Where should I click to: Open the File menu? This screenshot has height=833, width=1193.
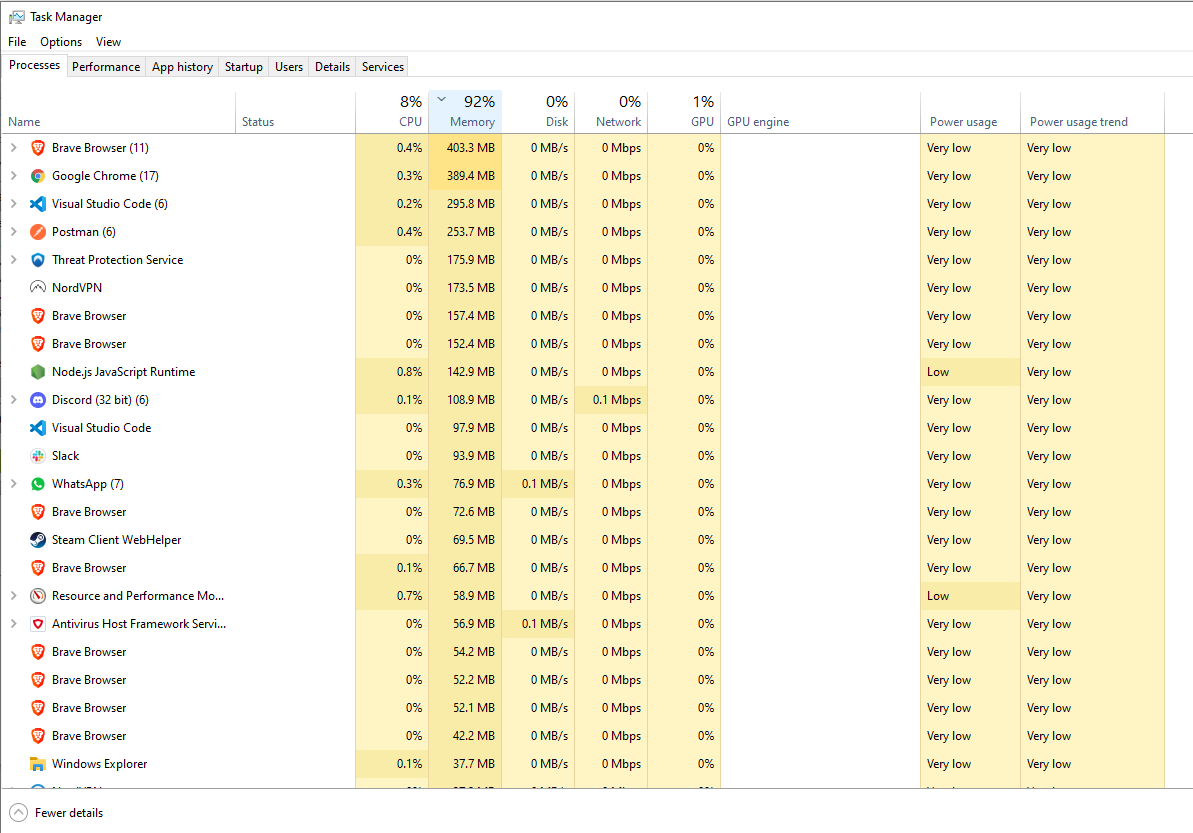pyautogui.click(x=17, y=42)
